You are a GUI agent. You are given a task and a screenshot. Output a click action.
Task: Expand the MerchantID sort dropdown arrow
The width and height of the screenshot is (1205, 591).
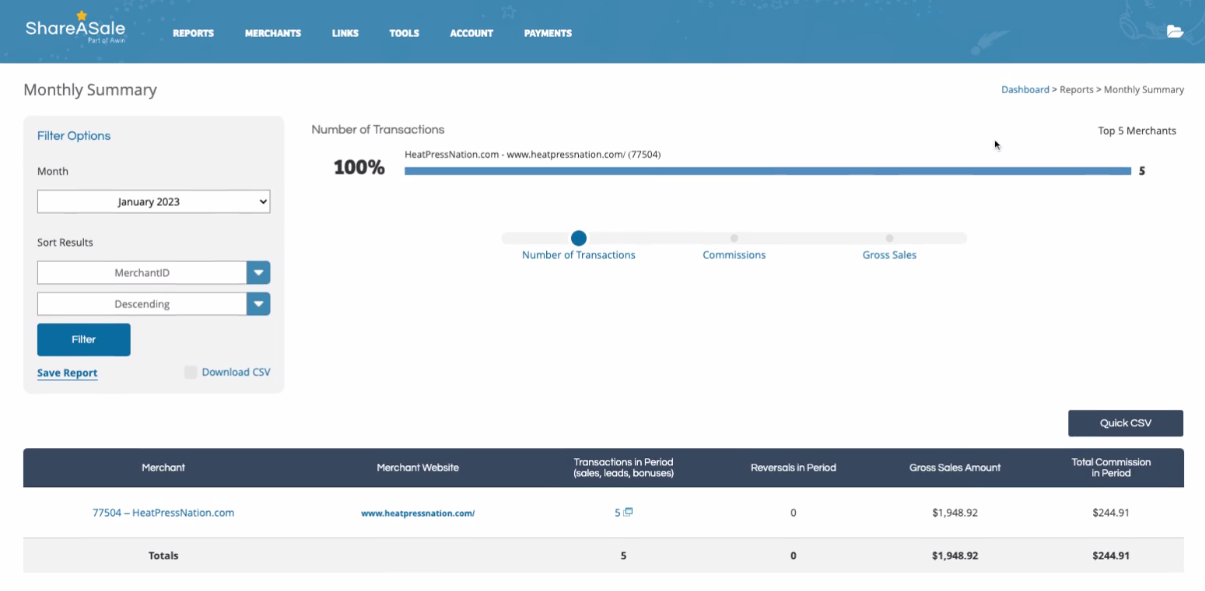click(259, 273)
